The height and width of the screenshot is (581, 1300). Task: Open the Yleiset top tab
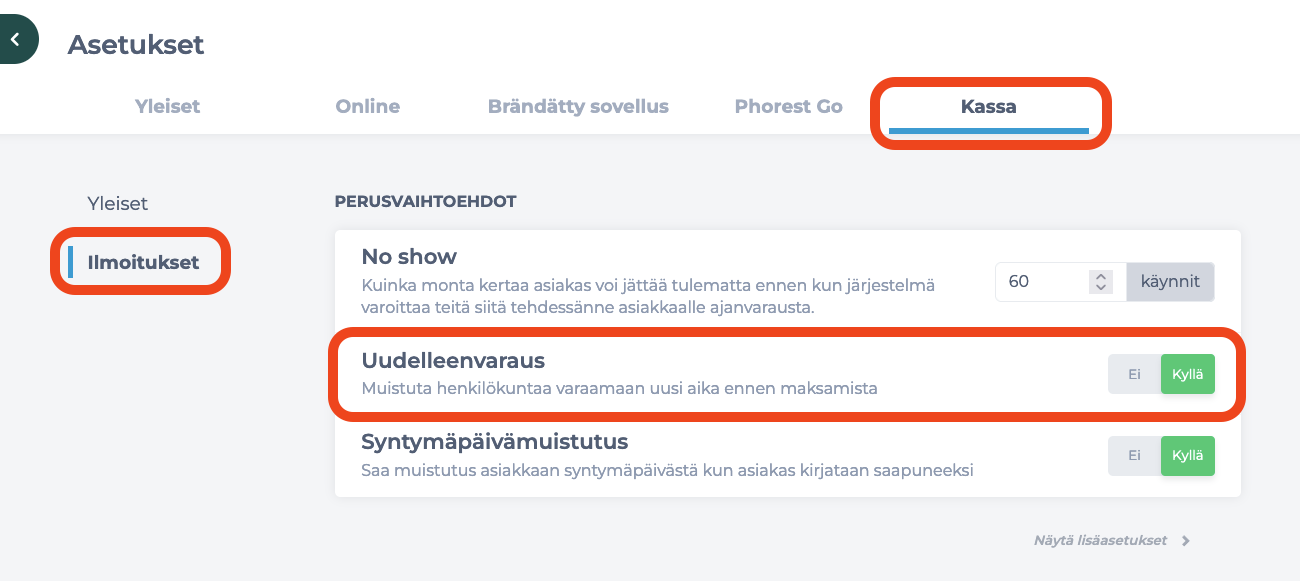click(167, 106)
